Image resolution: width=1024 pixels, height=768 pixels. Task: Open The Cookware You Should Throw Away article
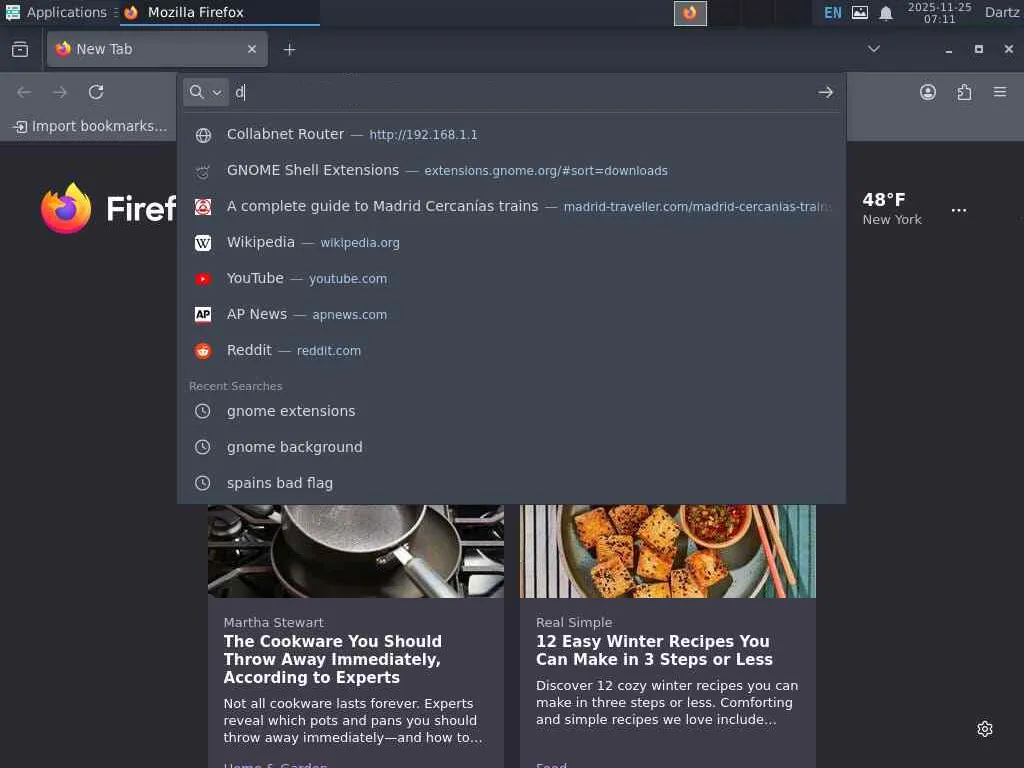pos(333,659)
